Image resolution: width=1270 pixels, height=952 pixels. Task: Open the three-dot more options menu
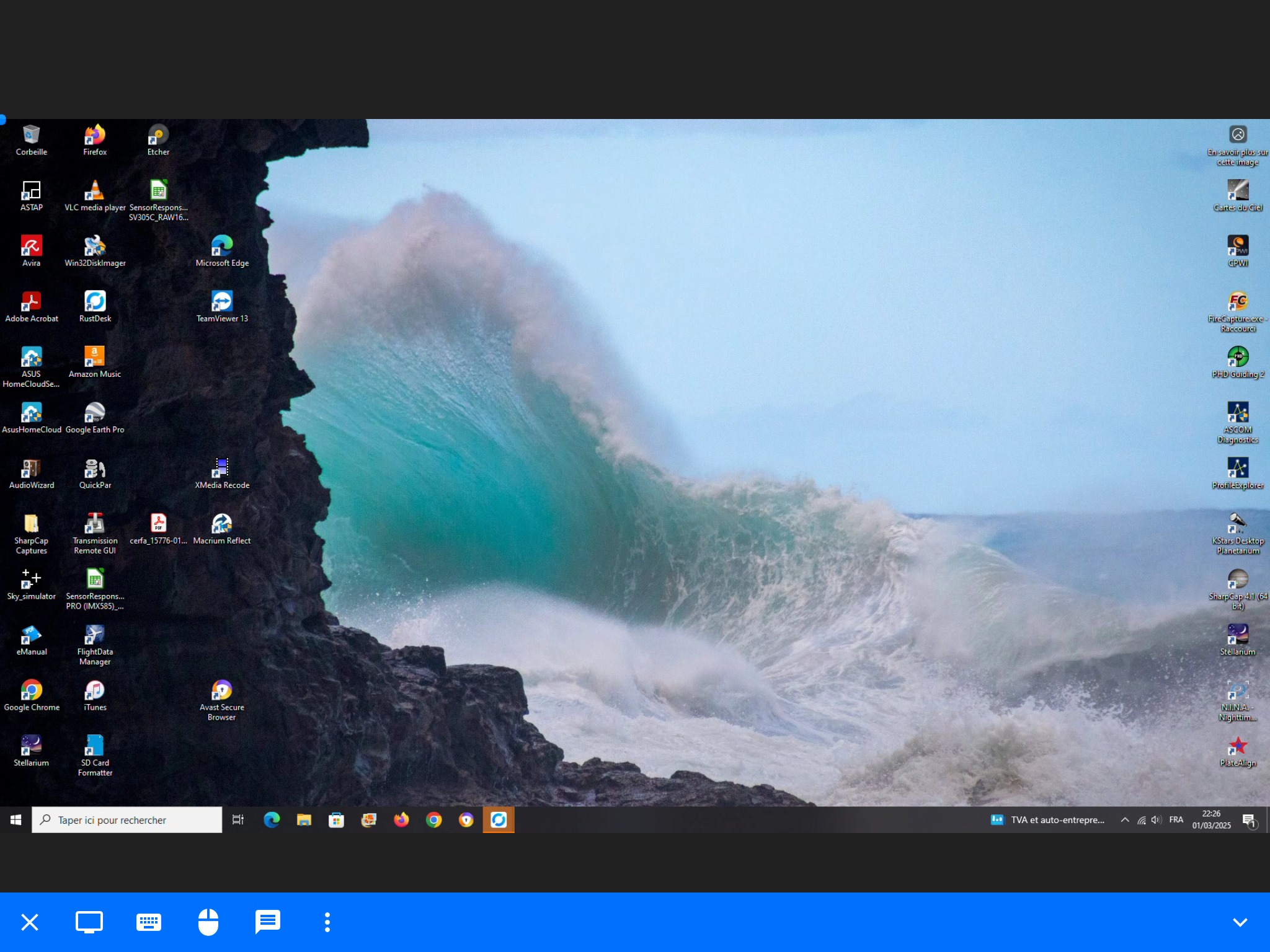(327, 922)
